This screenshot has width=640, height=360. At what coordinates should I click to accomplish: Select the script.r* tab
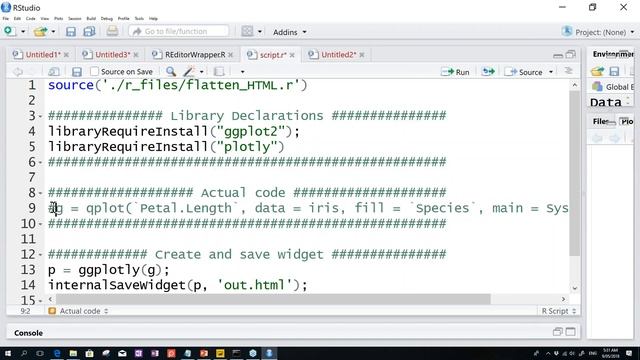(273, 55)
